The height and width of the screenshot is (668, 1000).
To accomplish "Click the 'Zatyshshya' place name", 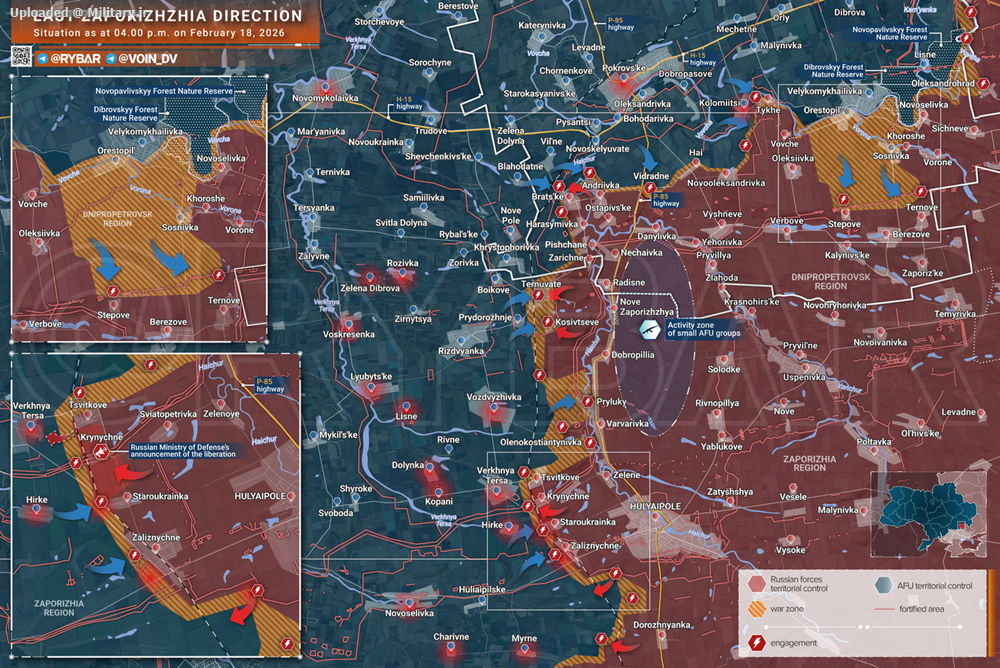I will click(730, 492).
